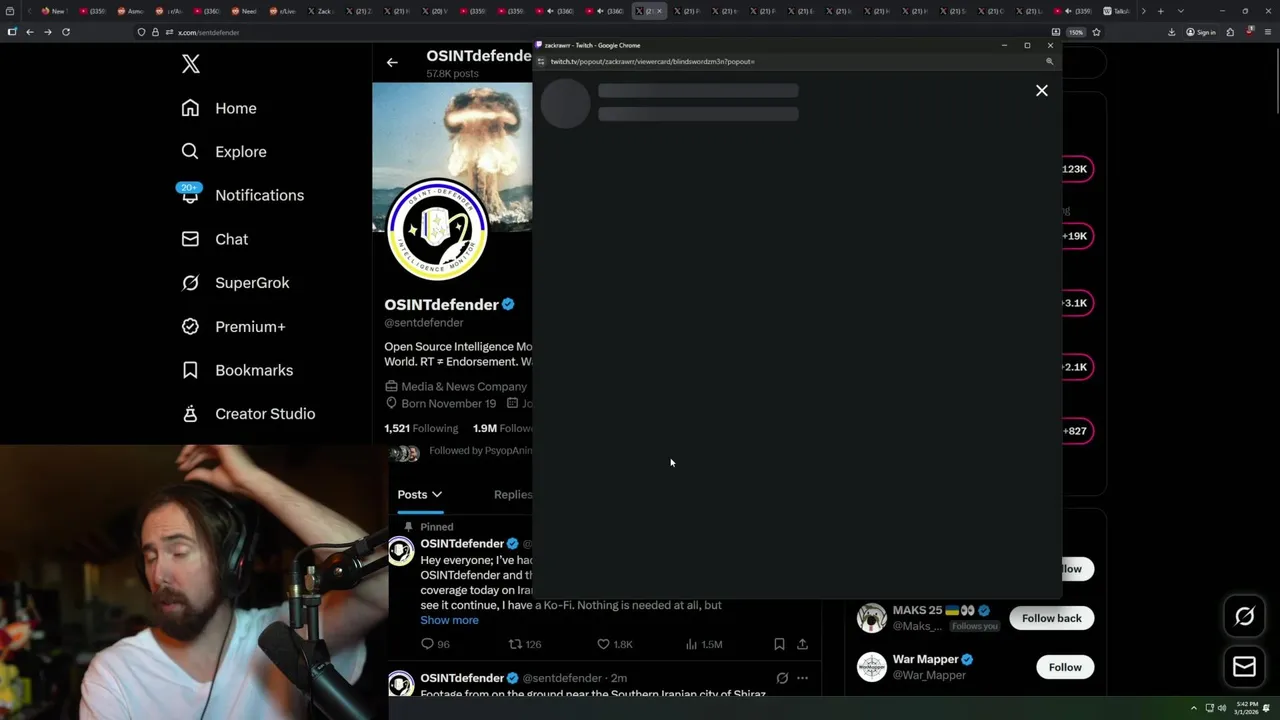Open the More menu on the 2m post
Screen dimensions: 1280x720
(802, 678)
